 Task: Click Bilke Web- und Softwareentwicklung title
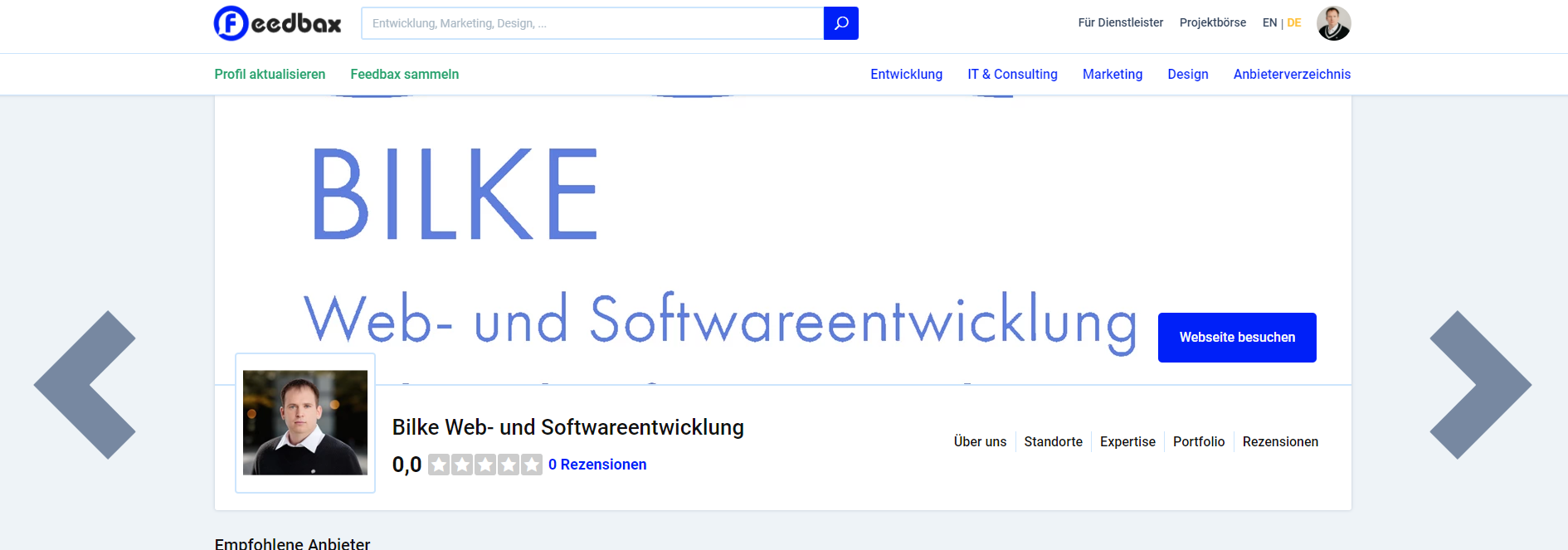[567, 427]
